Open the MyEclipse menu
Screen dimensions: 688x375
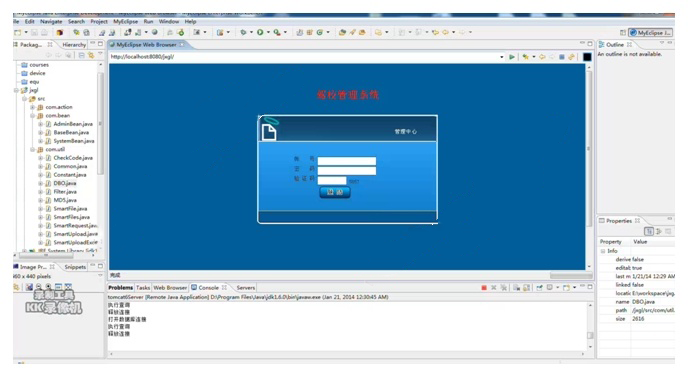pyautogui.click(x=125, y=21)
